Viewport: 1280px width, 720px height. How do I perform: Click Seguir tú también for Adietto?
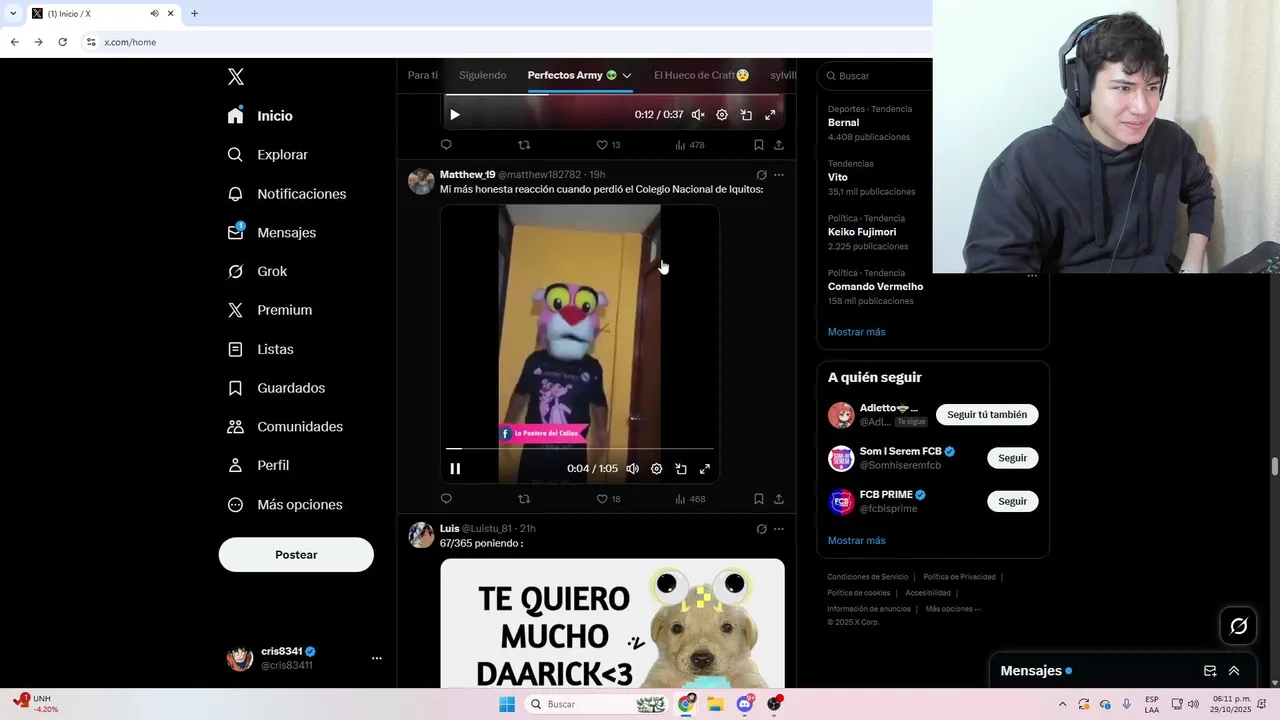pos(987,415)
